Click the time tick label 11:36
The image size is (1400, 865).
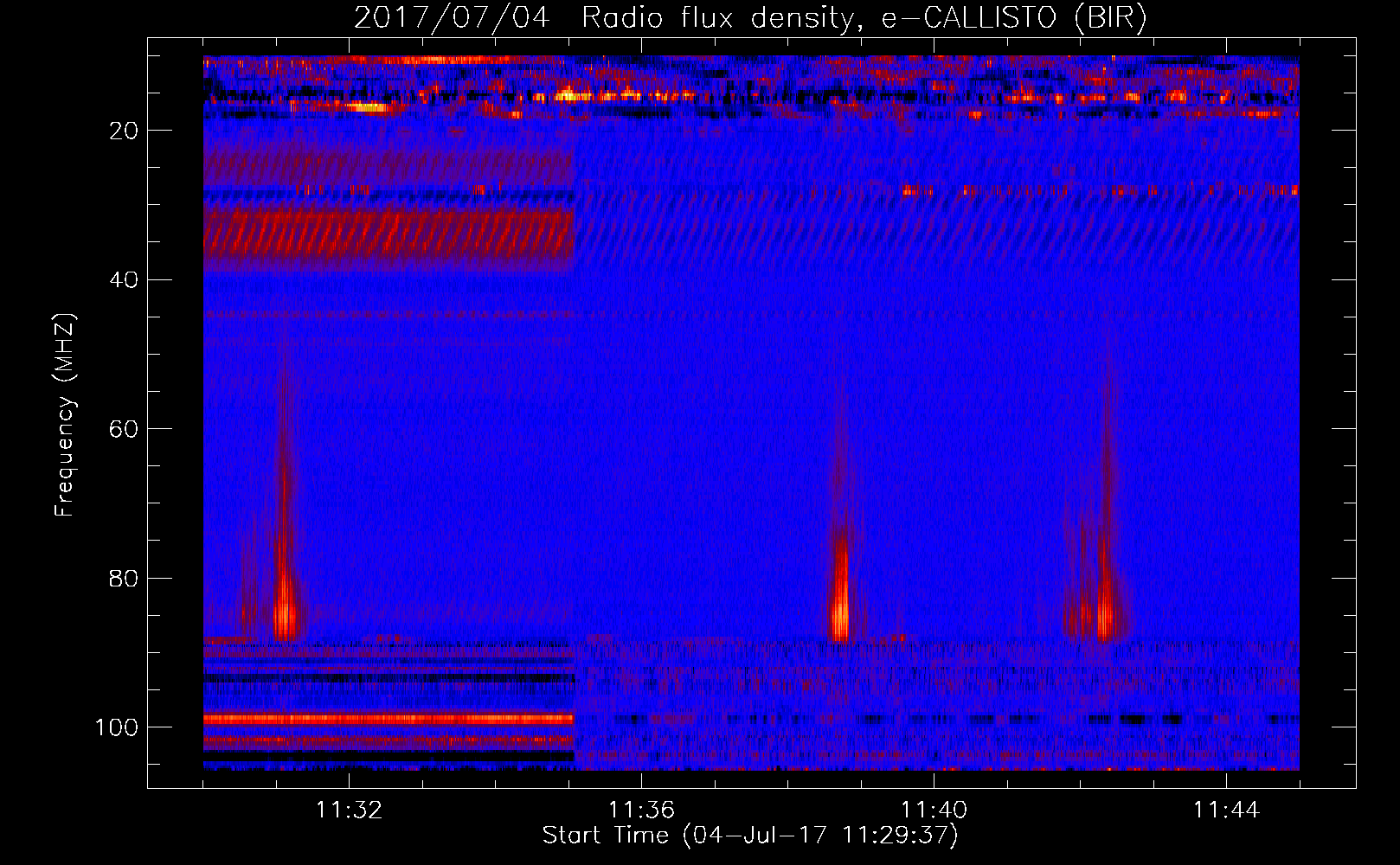[641, 811]
